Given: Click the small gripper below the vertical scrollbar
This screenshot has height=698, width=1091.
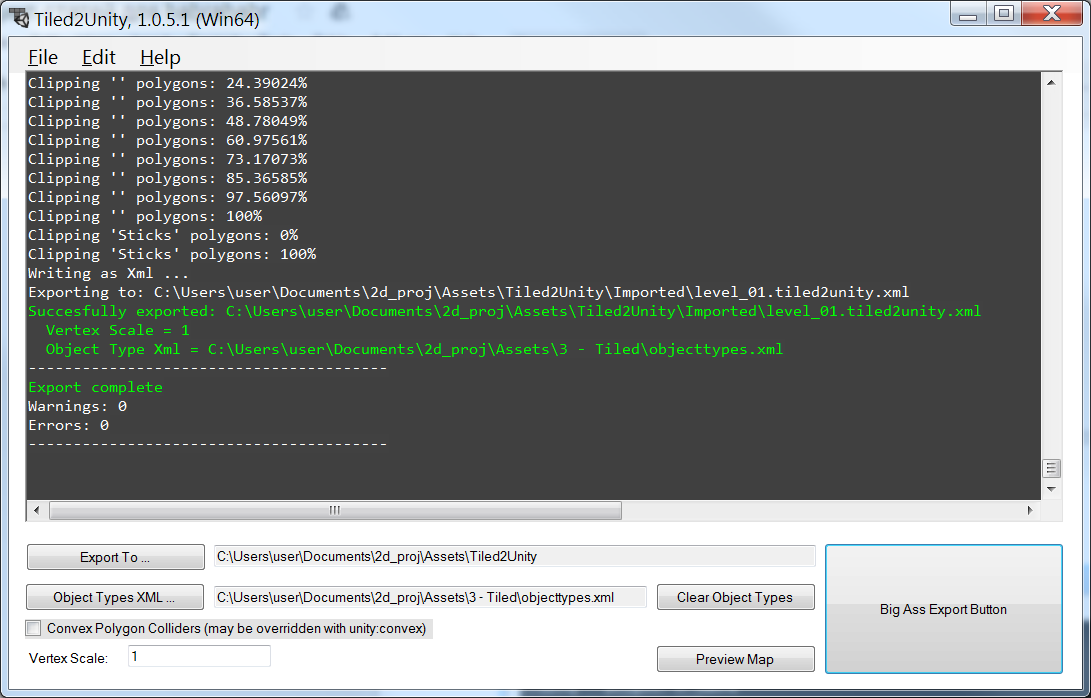Looking at the screenshot, I should pos(1053,468).
